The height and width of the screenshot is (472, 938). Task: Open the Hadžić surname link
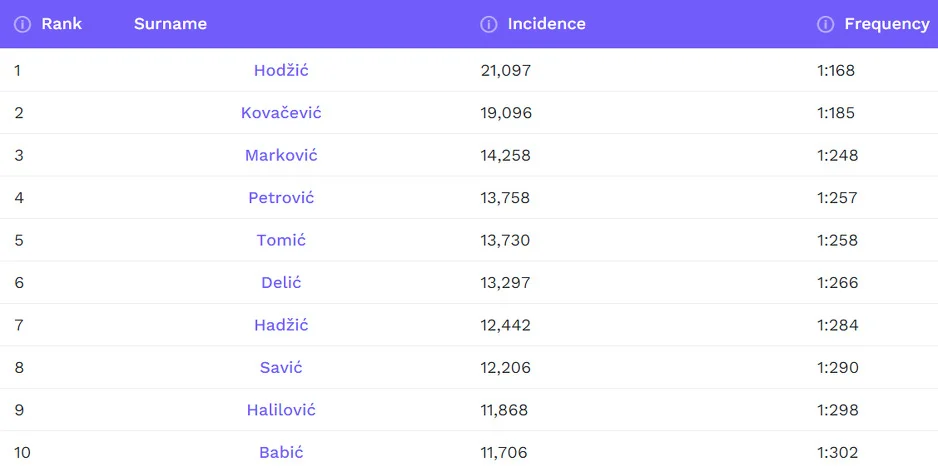coord(281,325)
